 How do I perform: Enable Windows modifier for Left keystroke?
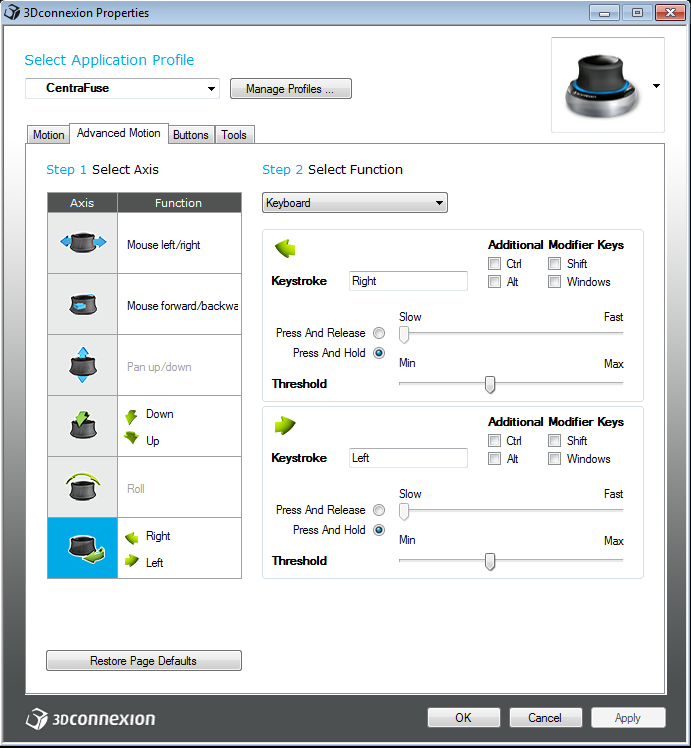pos(554,458)
